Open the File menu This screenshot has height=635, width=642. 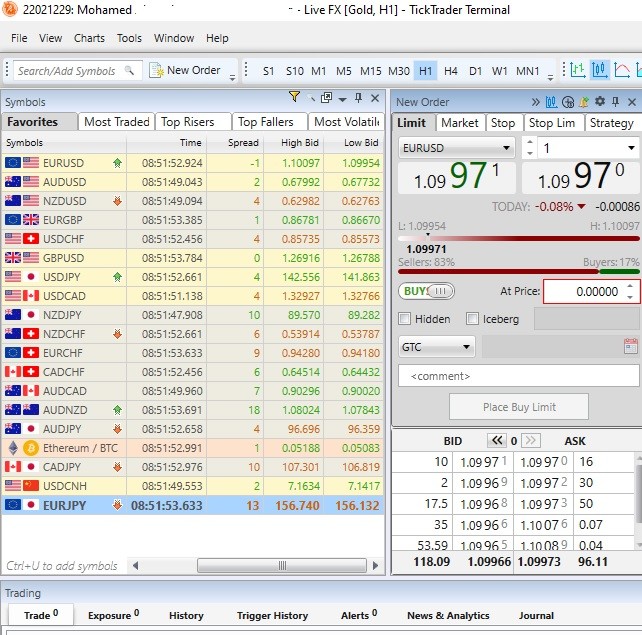pyautogui.click(x=19, y=38)
